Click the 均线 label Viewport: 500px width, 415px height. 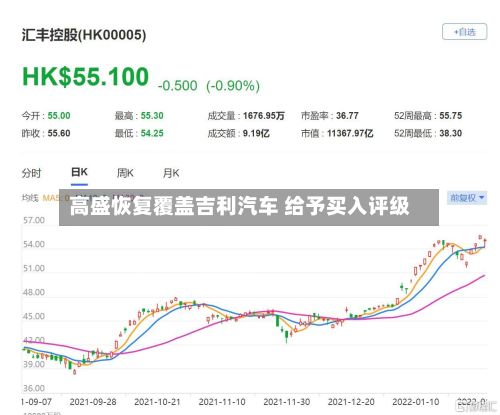click(x=30, y=198)
